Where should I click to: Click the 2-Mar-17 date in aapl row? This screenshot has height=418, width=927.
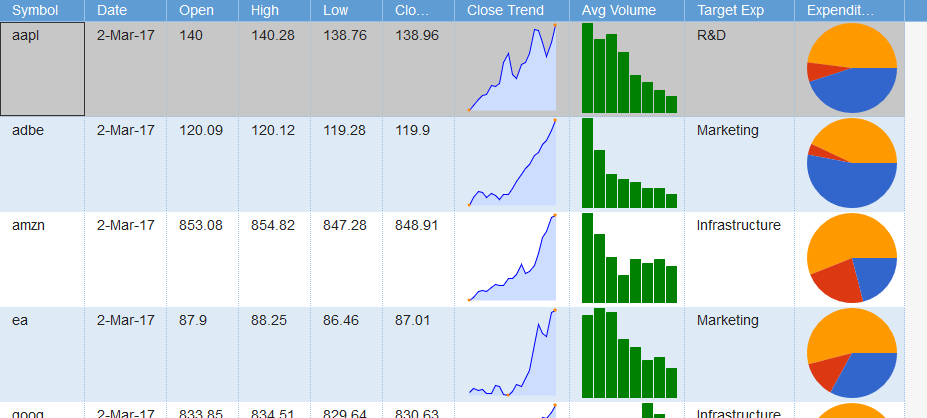(125, 35)
